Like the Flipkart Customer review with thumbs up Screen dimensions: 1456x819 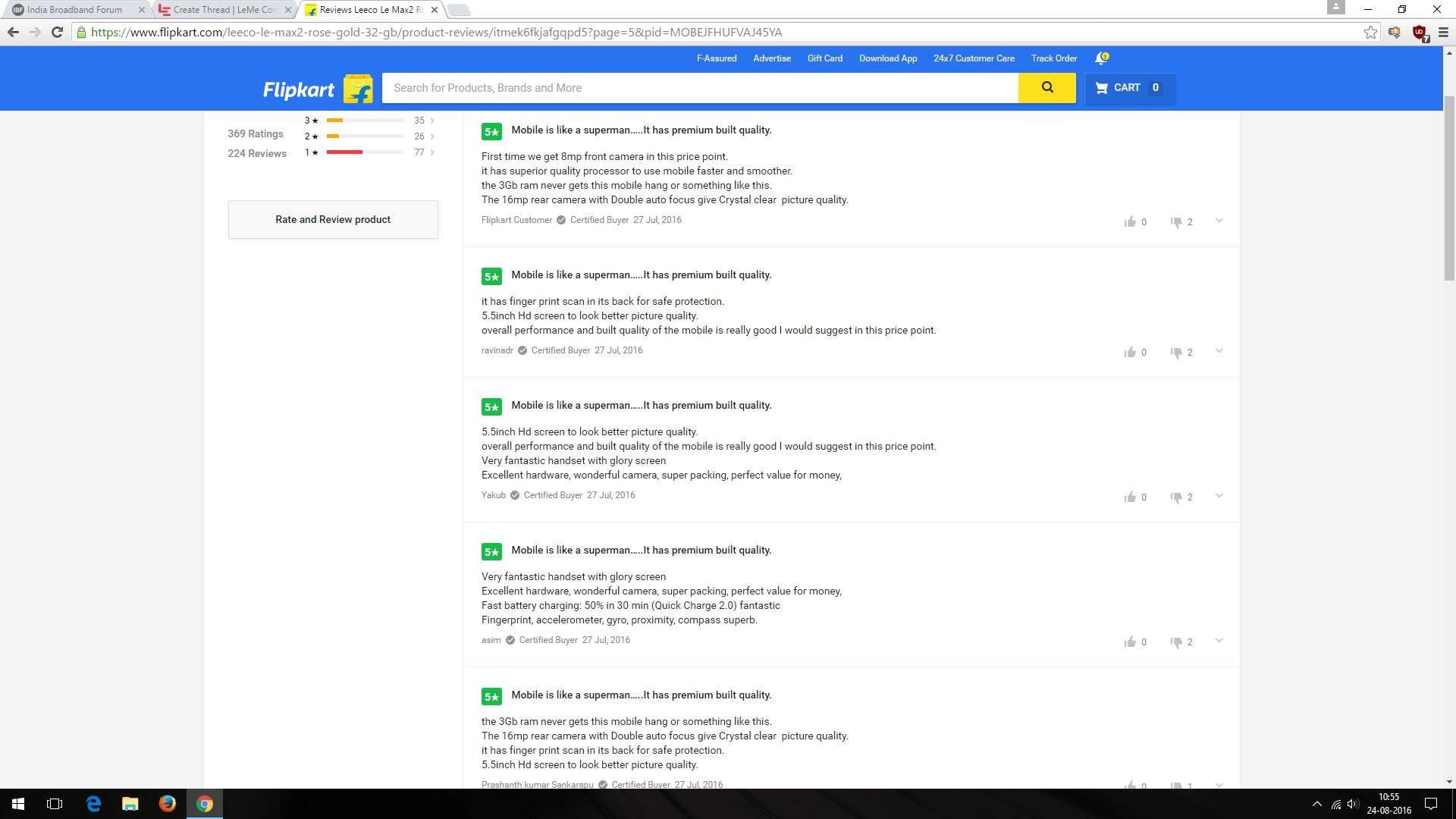[1130, 221]
